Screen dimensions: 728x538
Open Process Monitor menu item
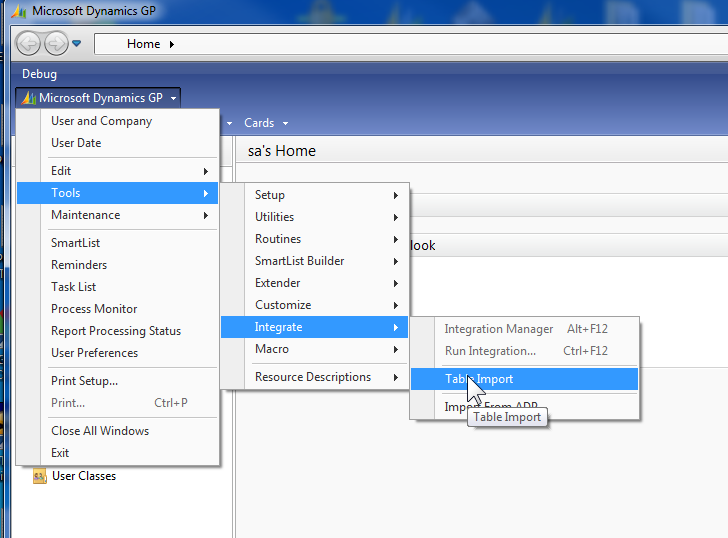pos(117,309)
